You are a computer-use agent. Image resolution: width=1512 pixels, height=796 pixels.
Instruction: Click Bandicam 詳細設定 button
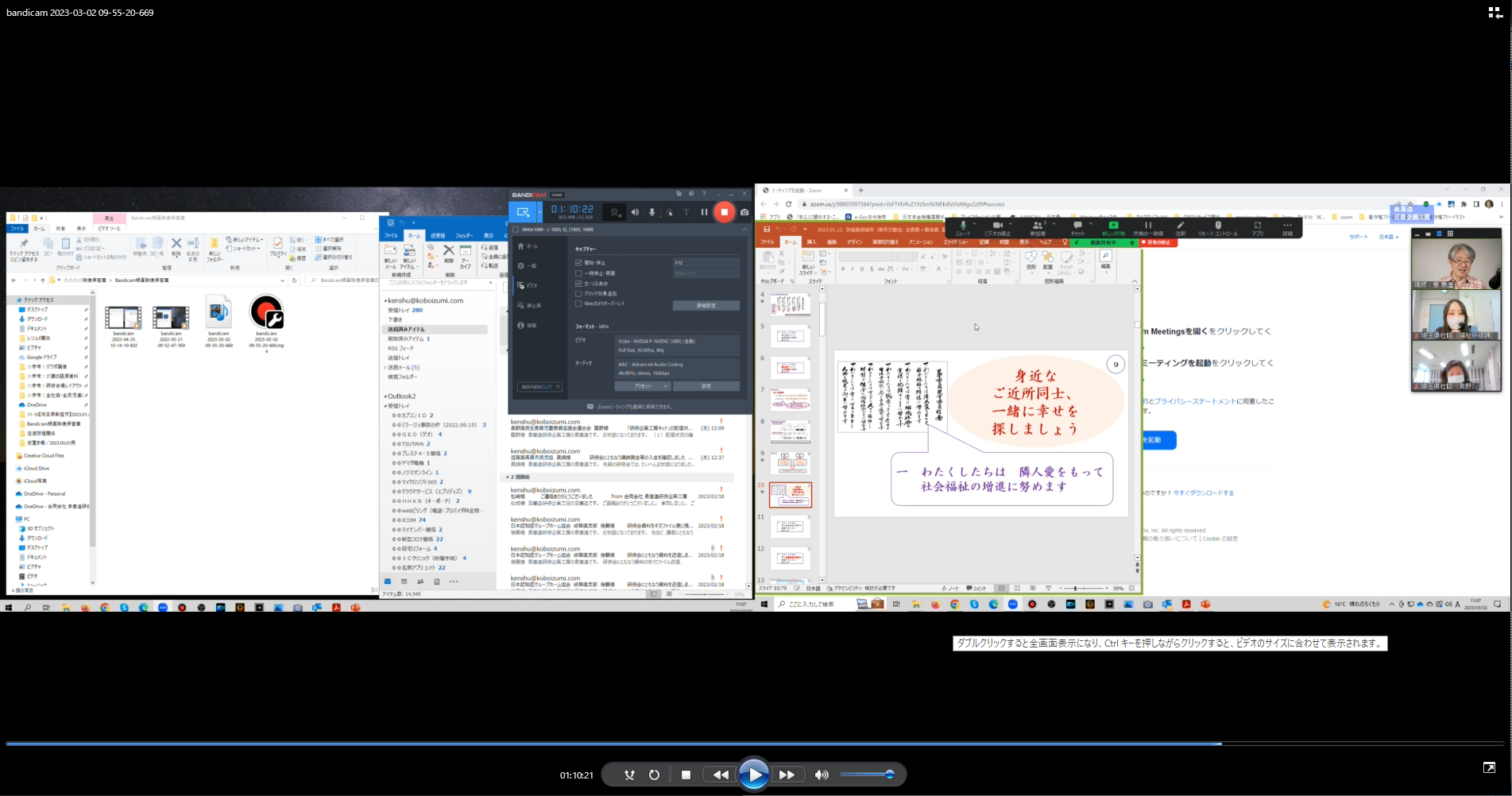pyautogui.click(x=706, y=305)
